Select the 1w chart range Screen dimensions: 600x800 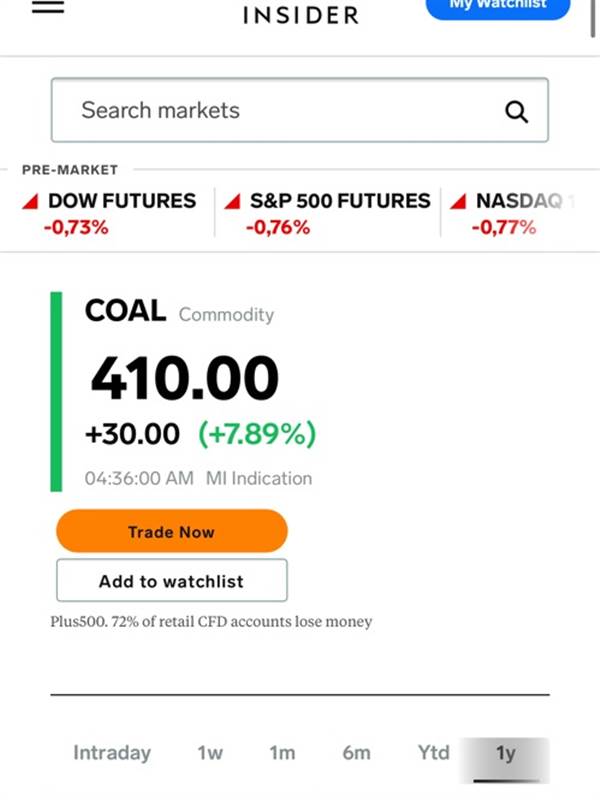click(x=210, y=753)
